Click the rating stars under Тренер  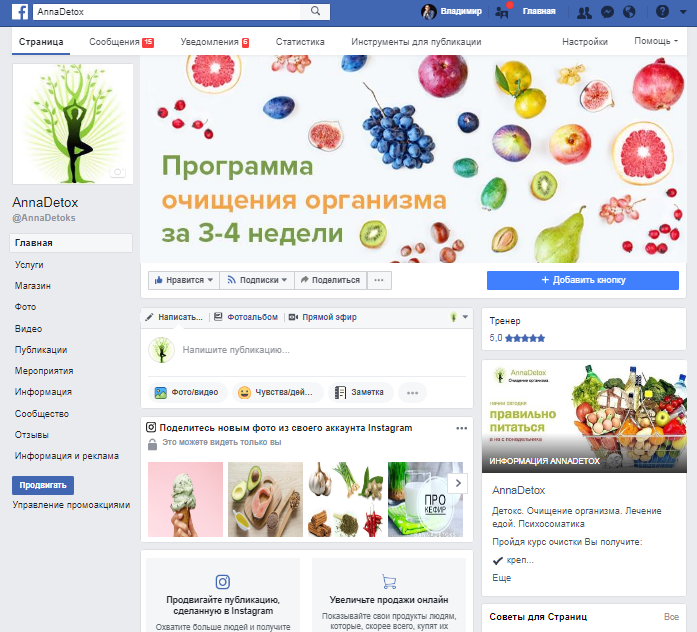point(525,338)
